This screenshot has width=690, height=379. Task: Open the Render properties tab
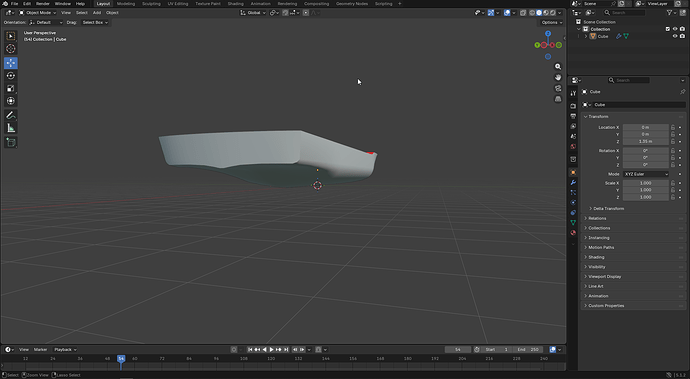click(573, 106)
